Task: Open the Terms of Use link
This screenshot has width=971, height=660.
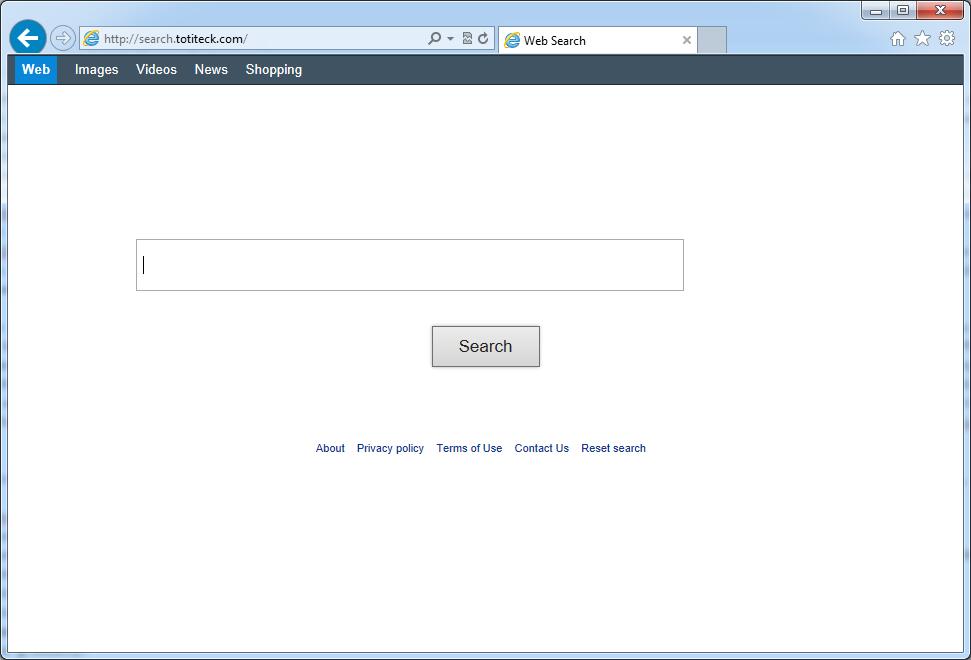Action: point(469,448)
